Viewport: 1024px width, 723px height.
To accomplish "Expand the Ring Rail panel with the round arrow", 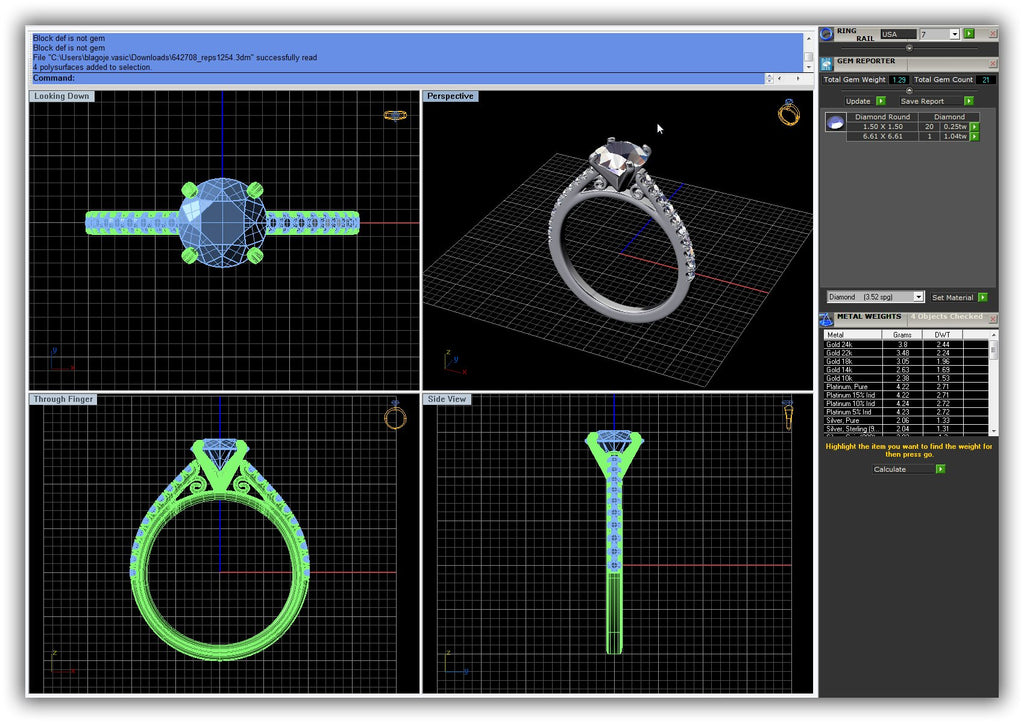I will 909,47.
